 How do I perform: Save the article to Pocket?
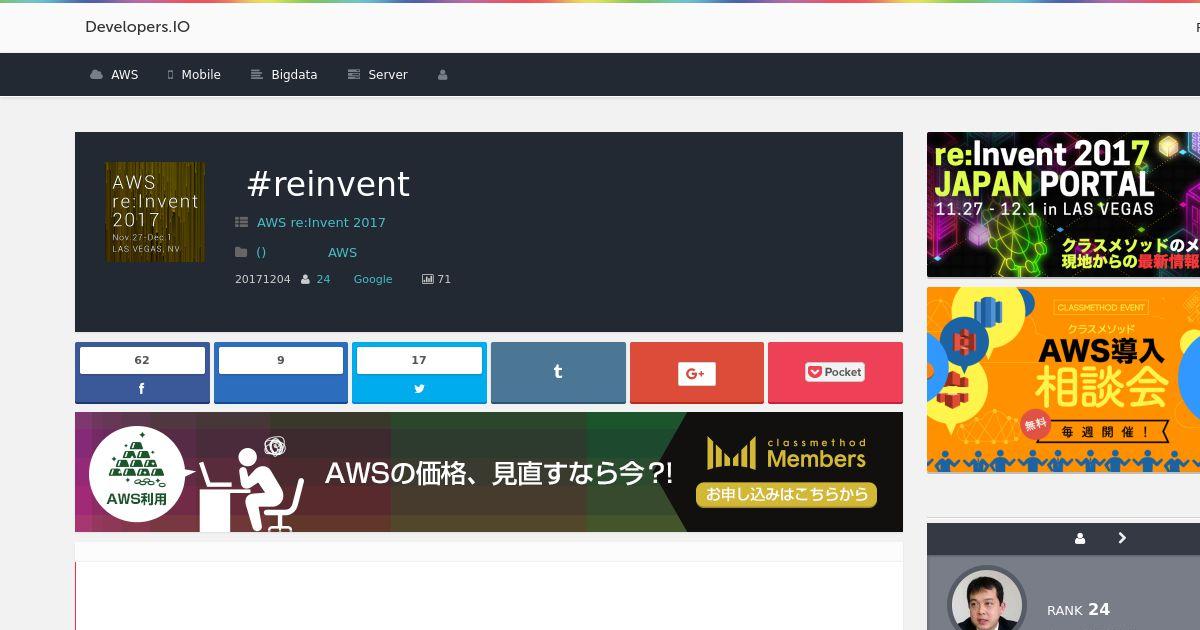click(835, 373)
